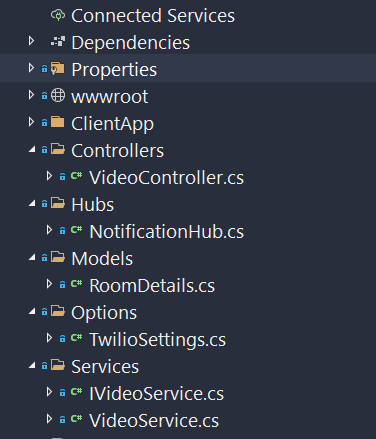This screenshot has width=376, height=439.
Task: Expand the NotificationHub.cs file arrow
Action: tap(49, 230)
